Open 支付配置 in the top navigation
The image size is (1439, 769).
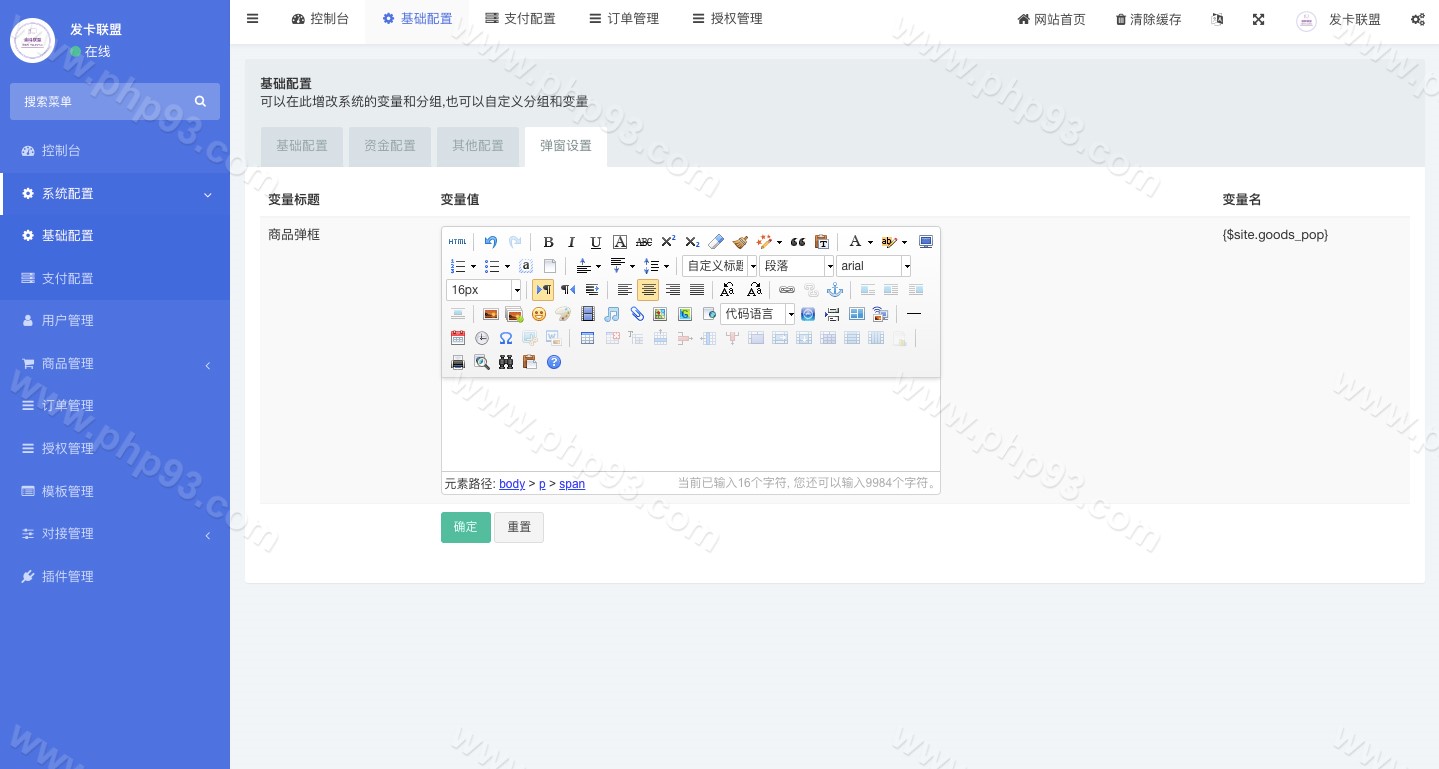coord(520,19)
